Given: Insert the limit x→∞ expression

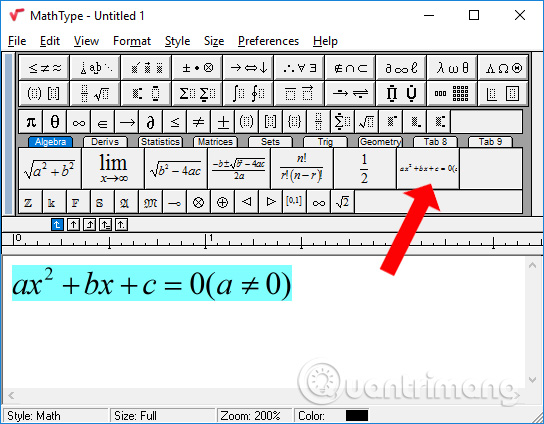Looking at the screenshot, I should (x=113, y=169).
